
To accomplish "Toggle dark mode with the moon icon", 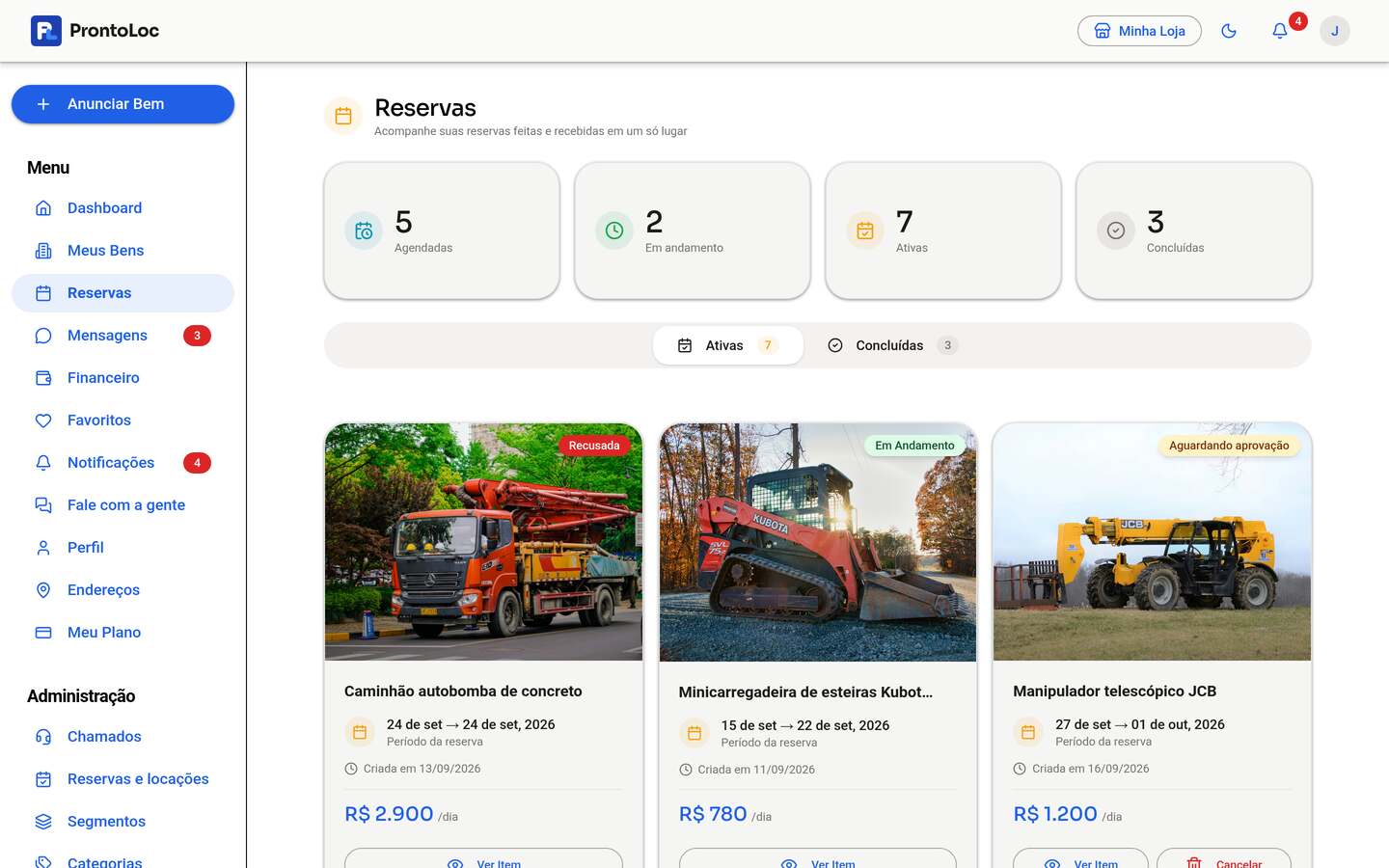I will (x=1229, y=31).
